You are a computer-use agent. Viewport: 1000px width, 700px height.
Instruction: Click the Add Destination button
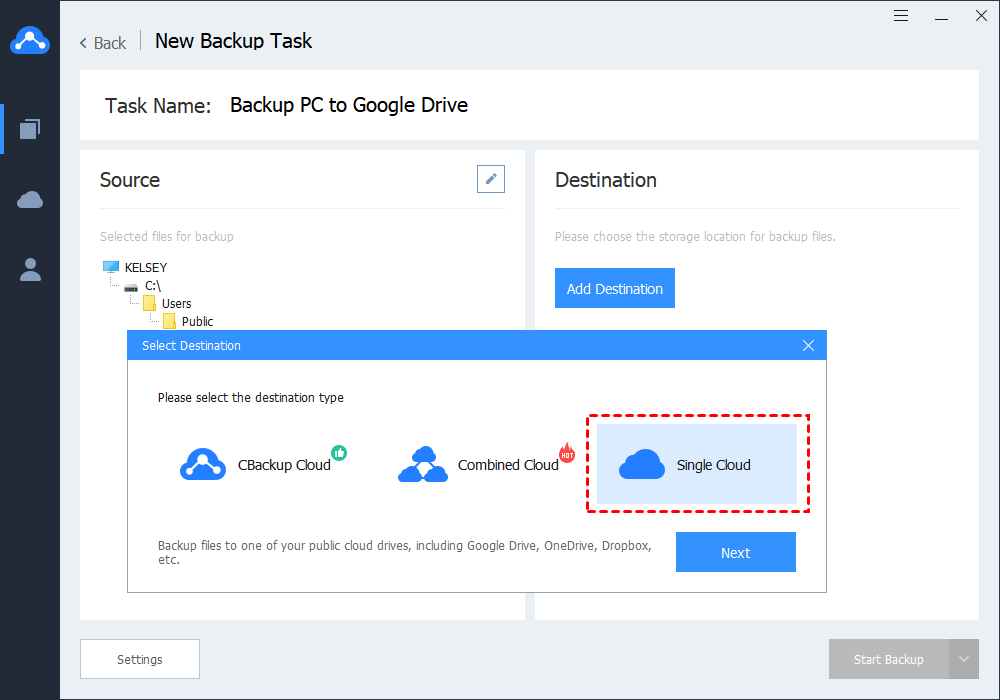(615, 288)
